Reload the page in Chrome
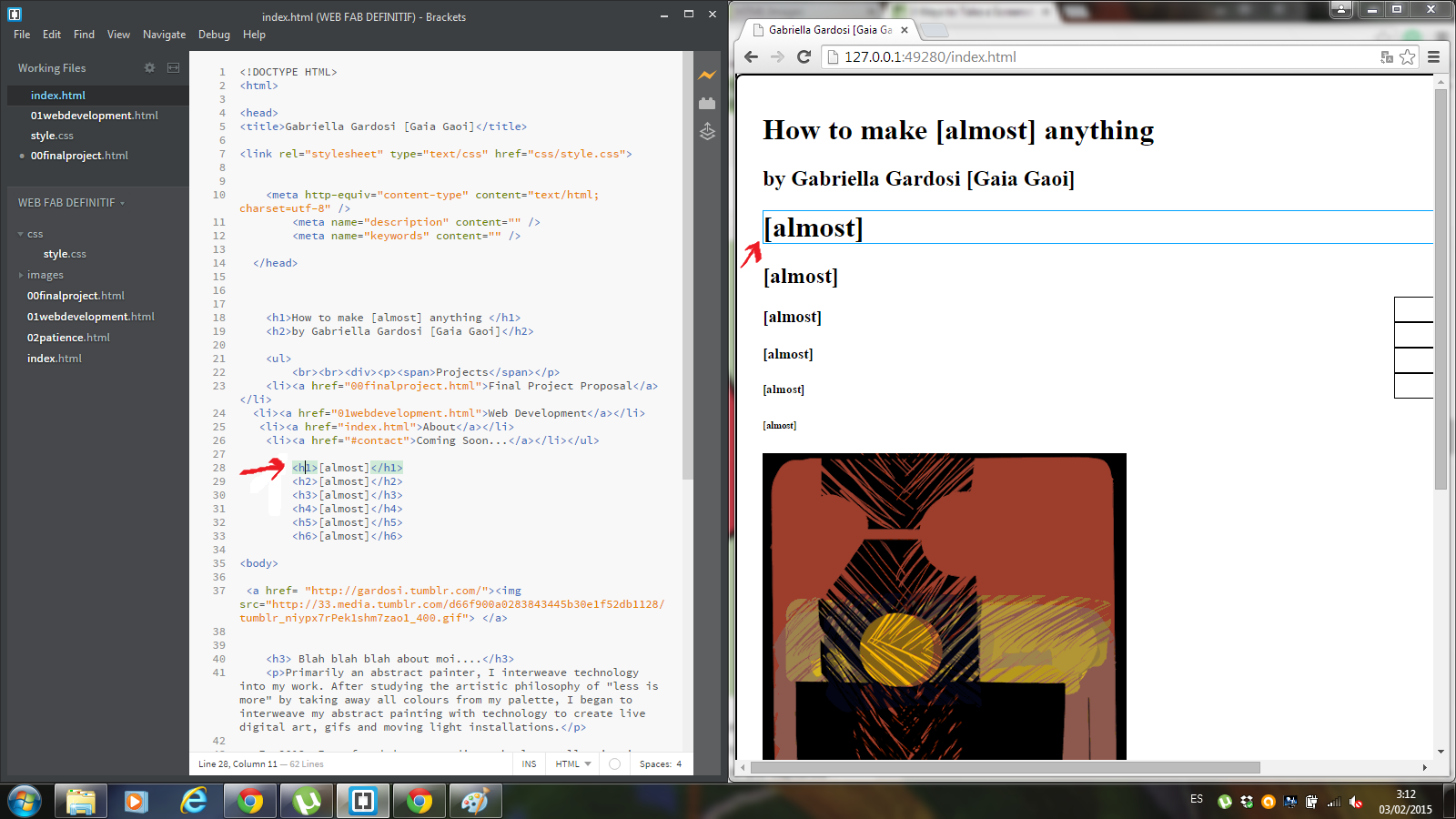Viewport: 1456px width, 819px height. (x=804, y=56)
